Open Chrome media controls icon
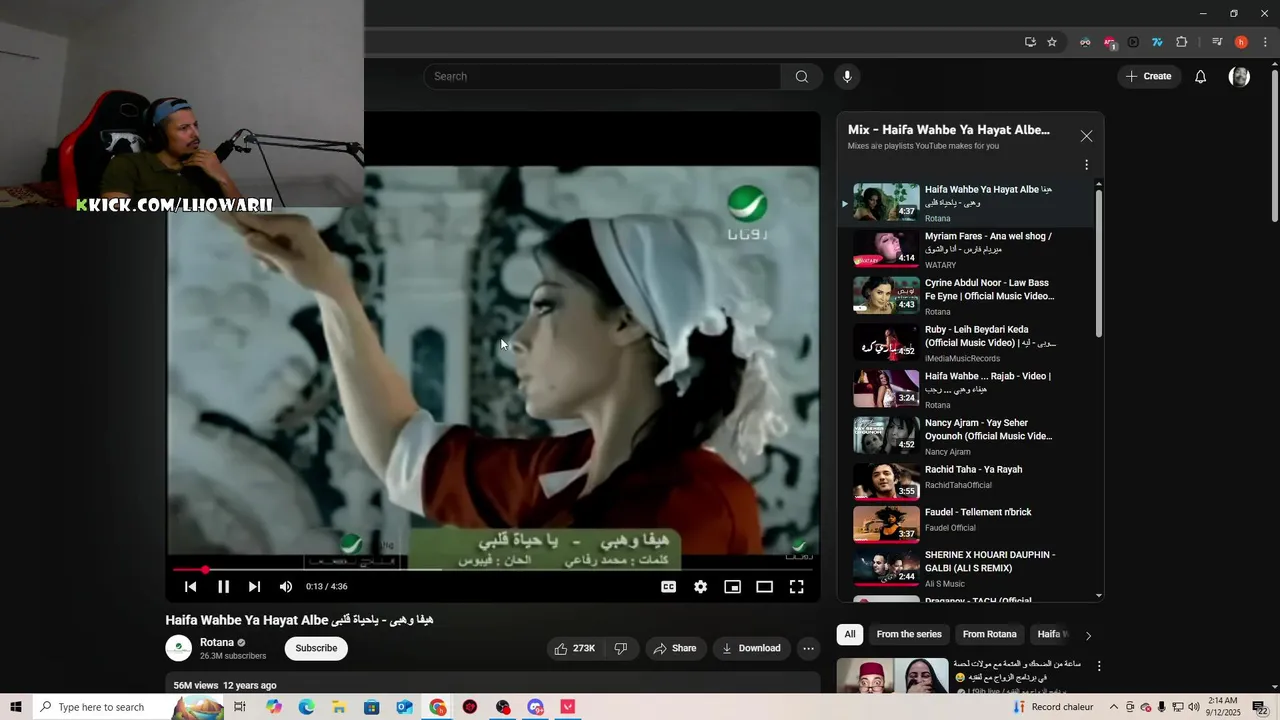The height and width of the screenshot is (720, 1280). 1217,42
